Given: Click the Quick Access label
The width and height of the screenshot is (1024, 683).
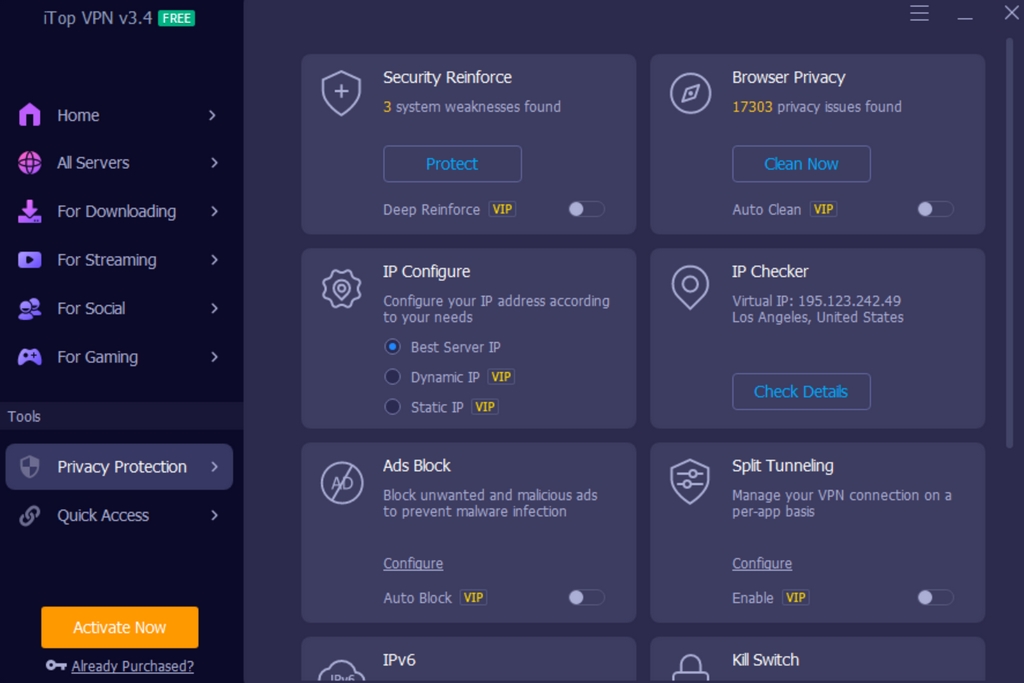Looking at the screenshot, I should [x=103, y=516].
